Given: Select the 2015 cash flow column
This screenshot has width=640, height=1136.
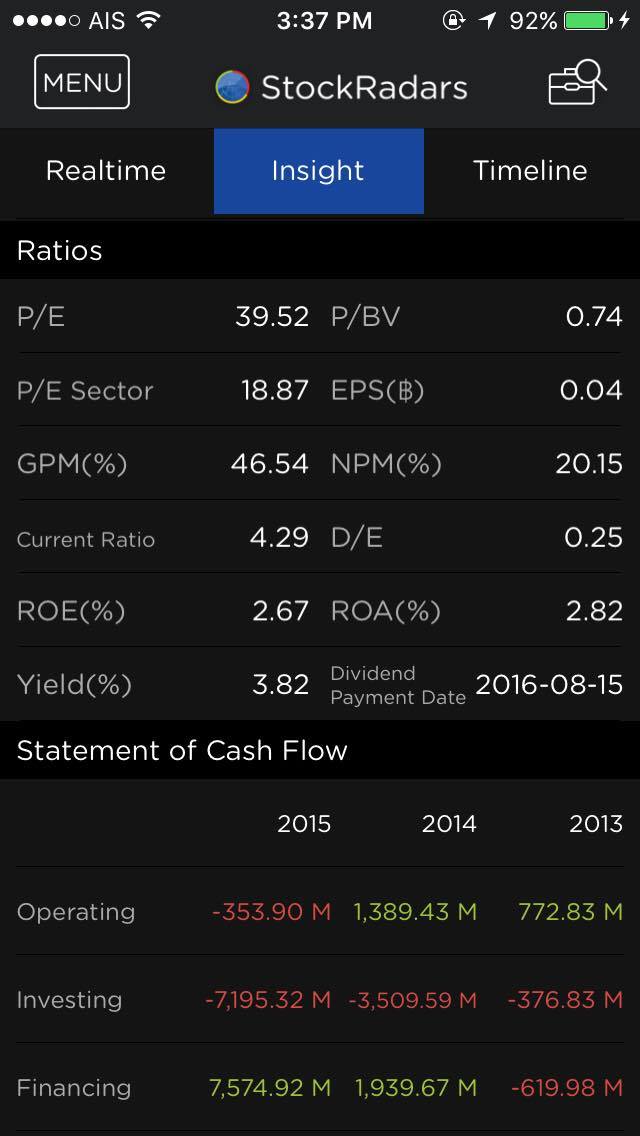Looking at the screenshot, I should point(304,823).
